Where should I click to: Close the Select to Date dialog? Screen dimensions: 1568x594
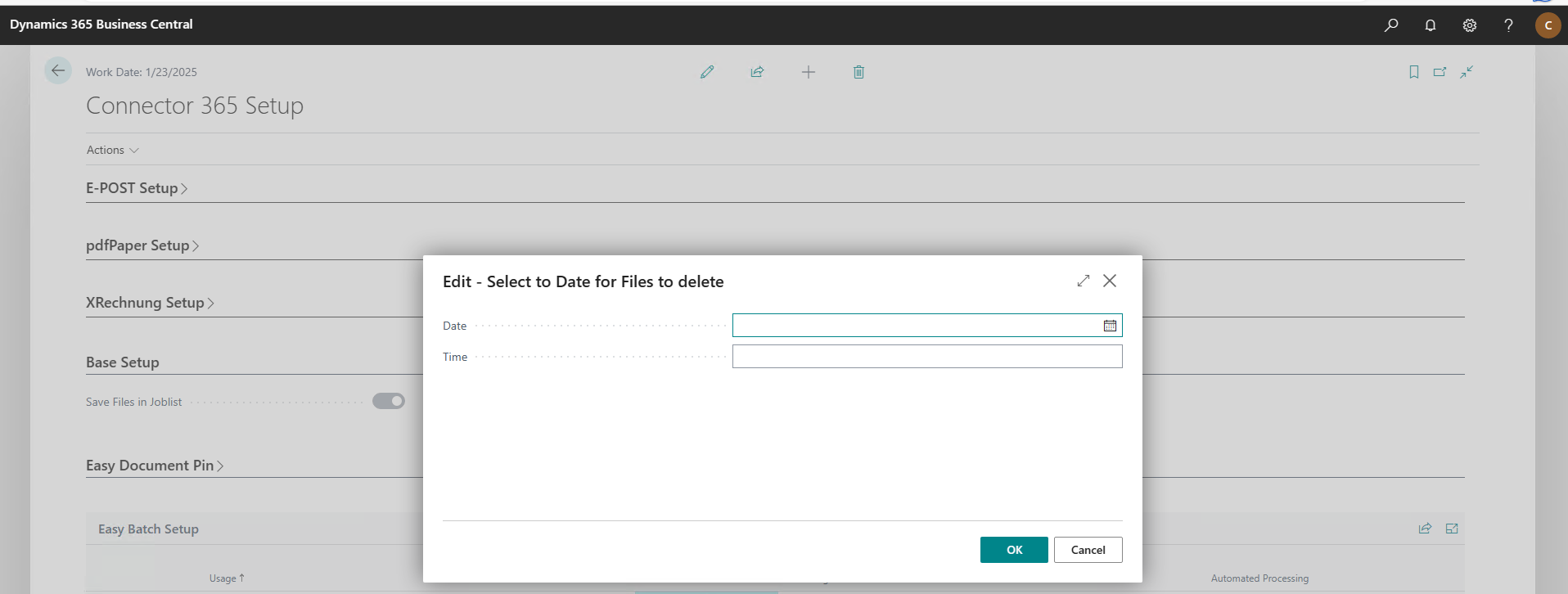point(1110,281)
